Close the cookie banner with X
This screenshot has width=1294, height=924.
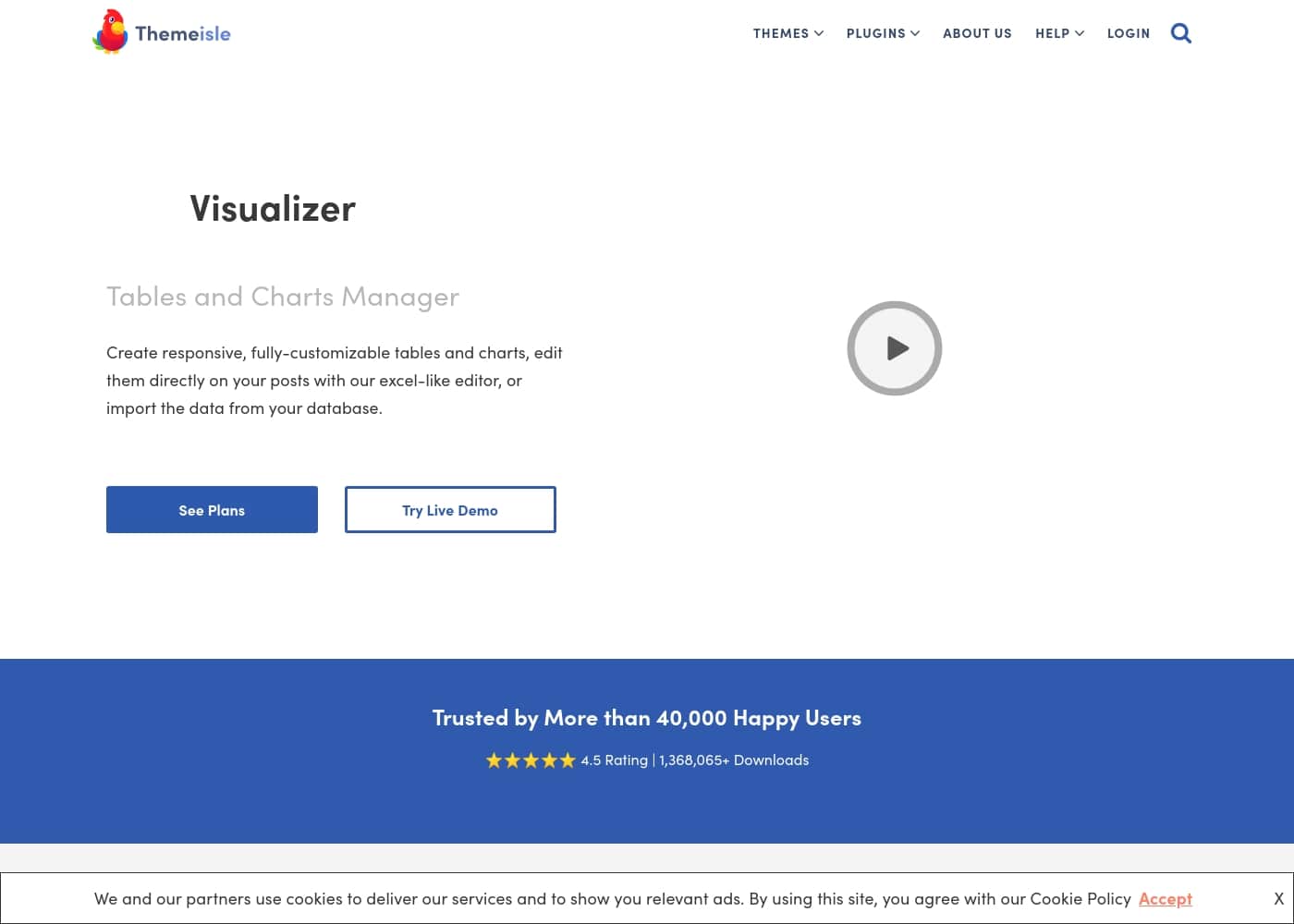tap(1278, 898)
